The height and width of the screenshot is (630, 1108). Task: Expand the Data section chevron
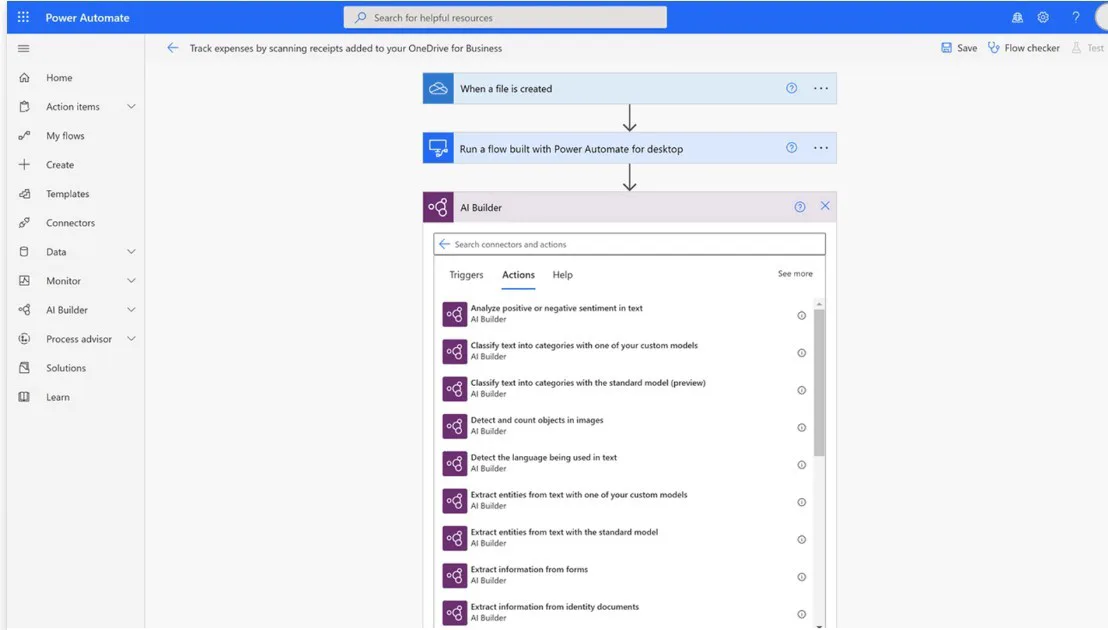tap(131, 251)
